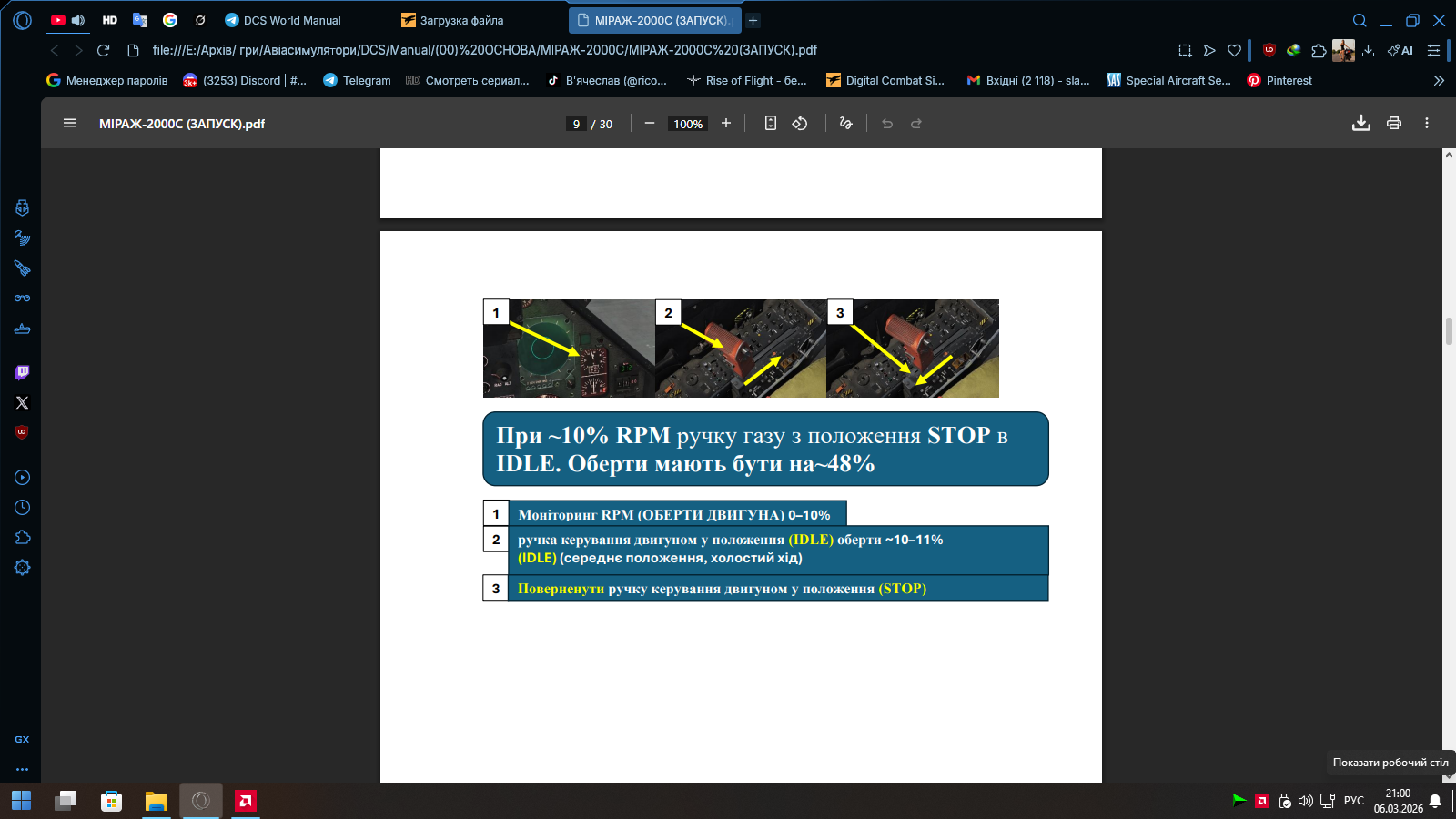
Task: Zoom in on the PDF
Action: (726, 124)
